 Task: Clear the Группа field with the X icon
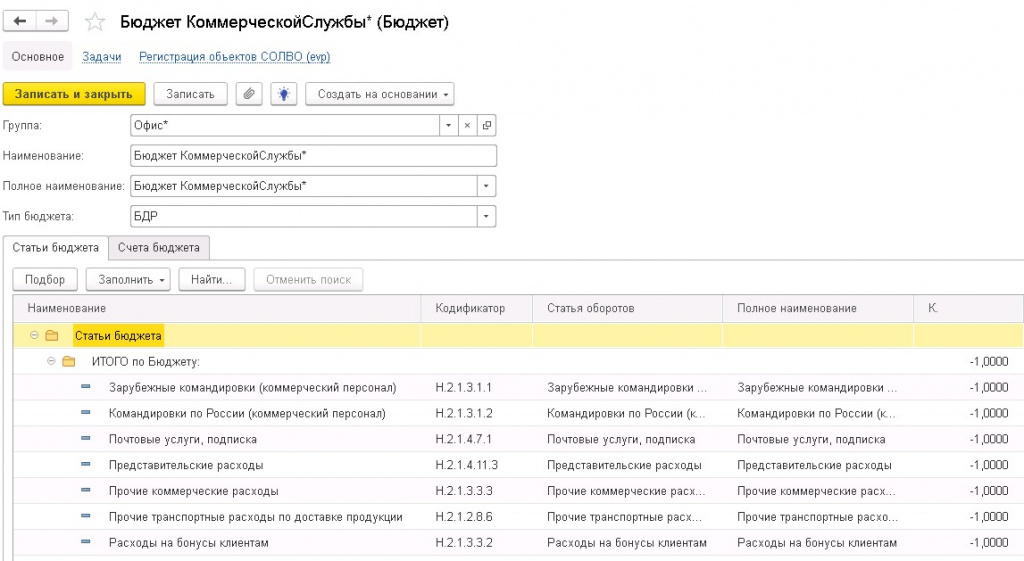(467, 125)
